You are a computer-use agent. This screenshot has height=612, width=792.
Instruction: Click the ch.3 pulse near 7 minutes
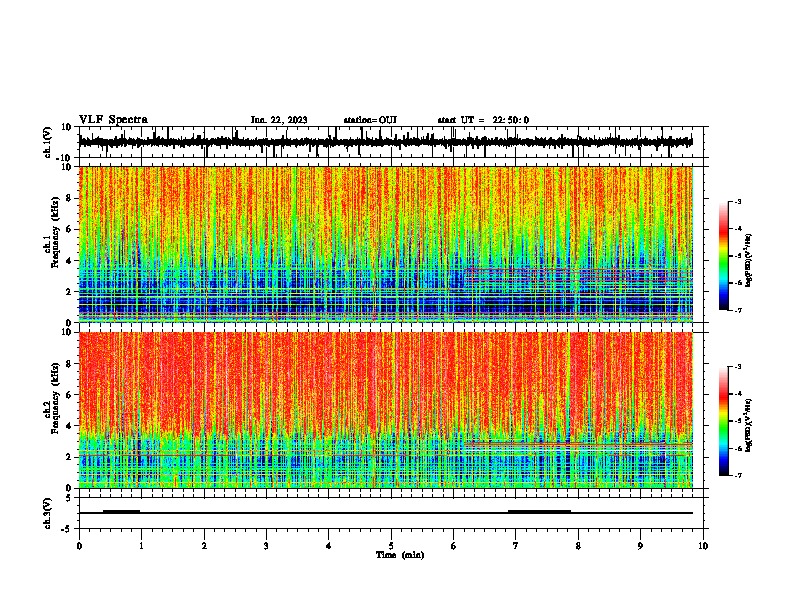coord(539,512)
